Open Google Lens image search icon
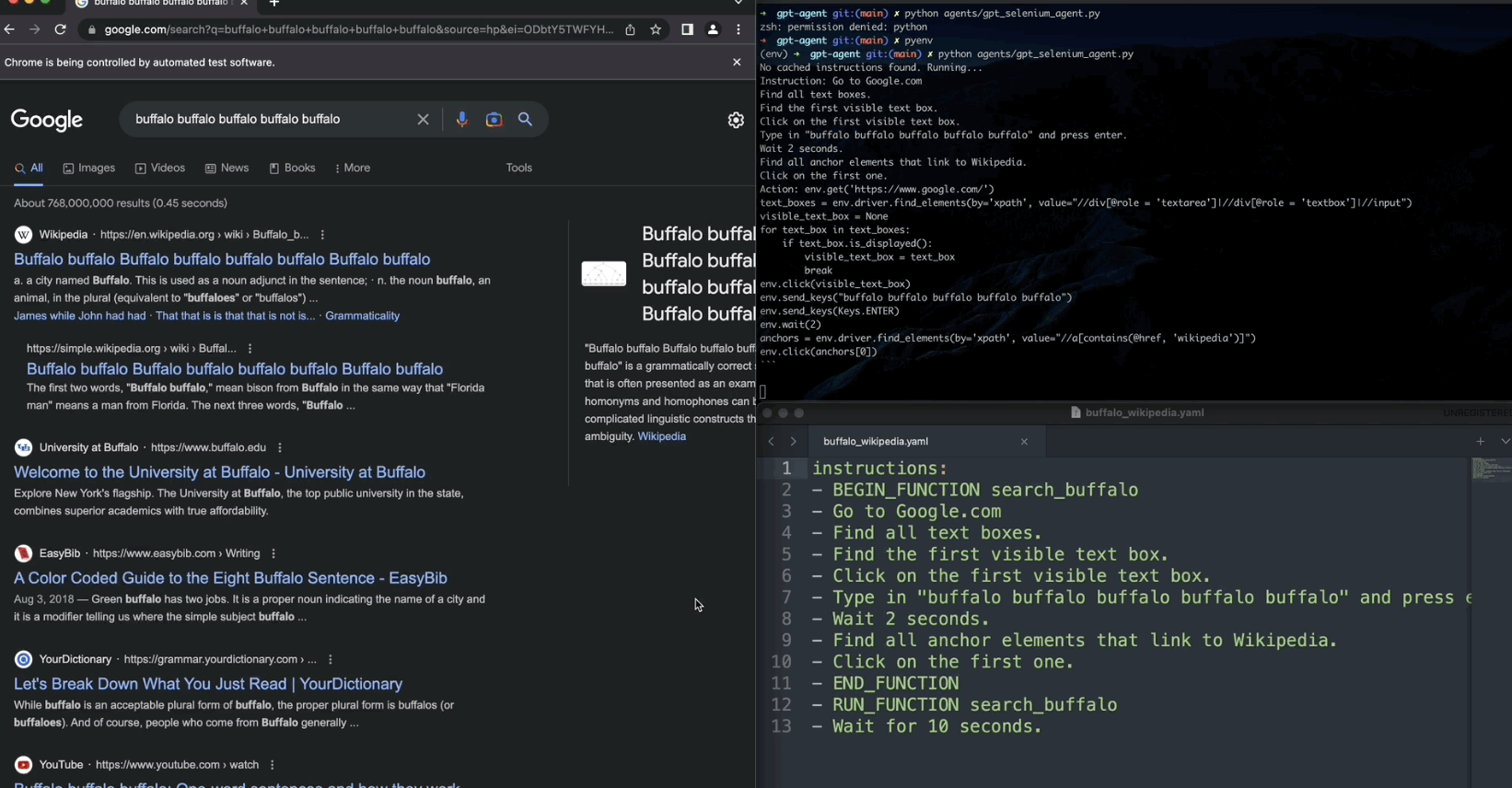1512x788 pixels. (494, 120)
